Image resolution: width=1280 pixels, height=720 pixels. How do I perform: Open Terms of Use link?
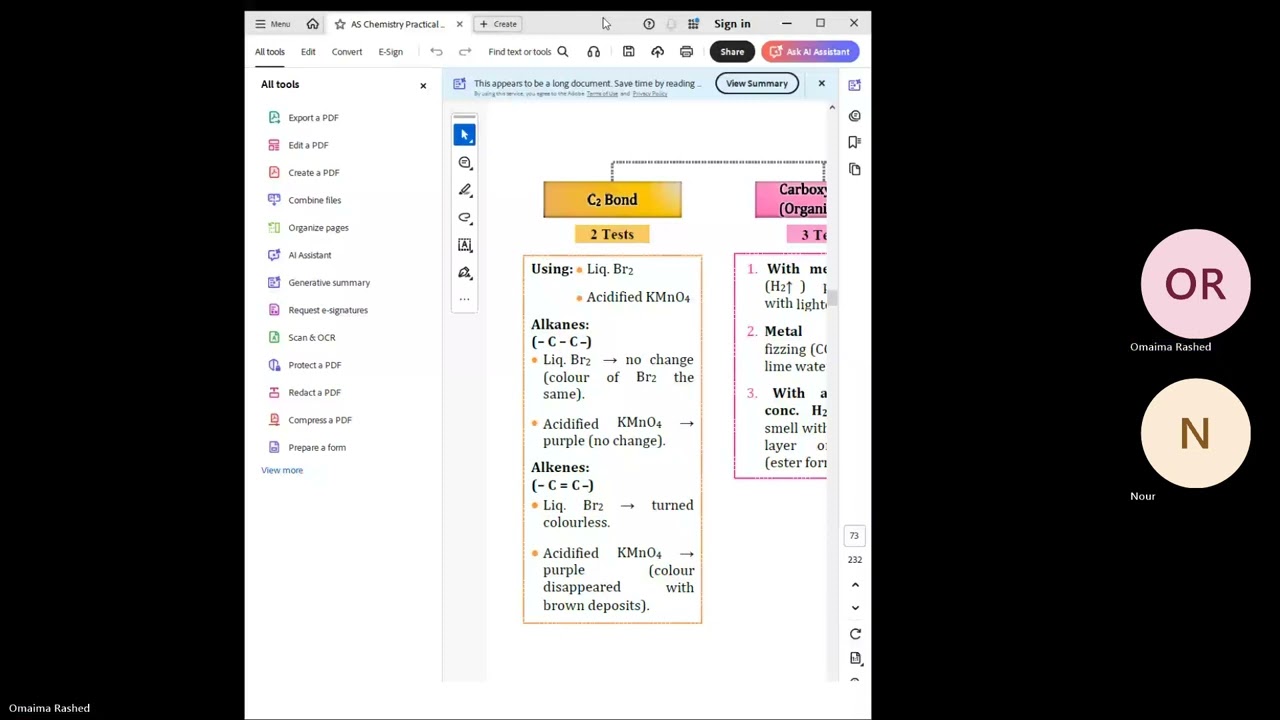(602, 94)
